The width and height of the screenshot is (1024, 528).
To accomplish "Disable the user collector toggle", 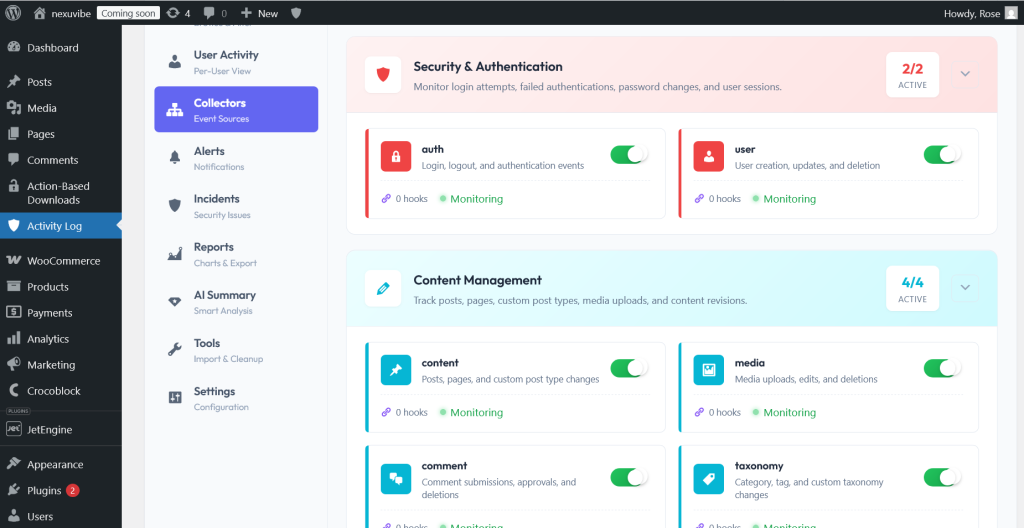I will (942, 155).
